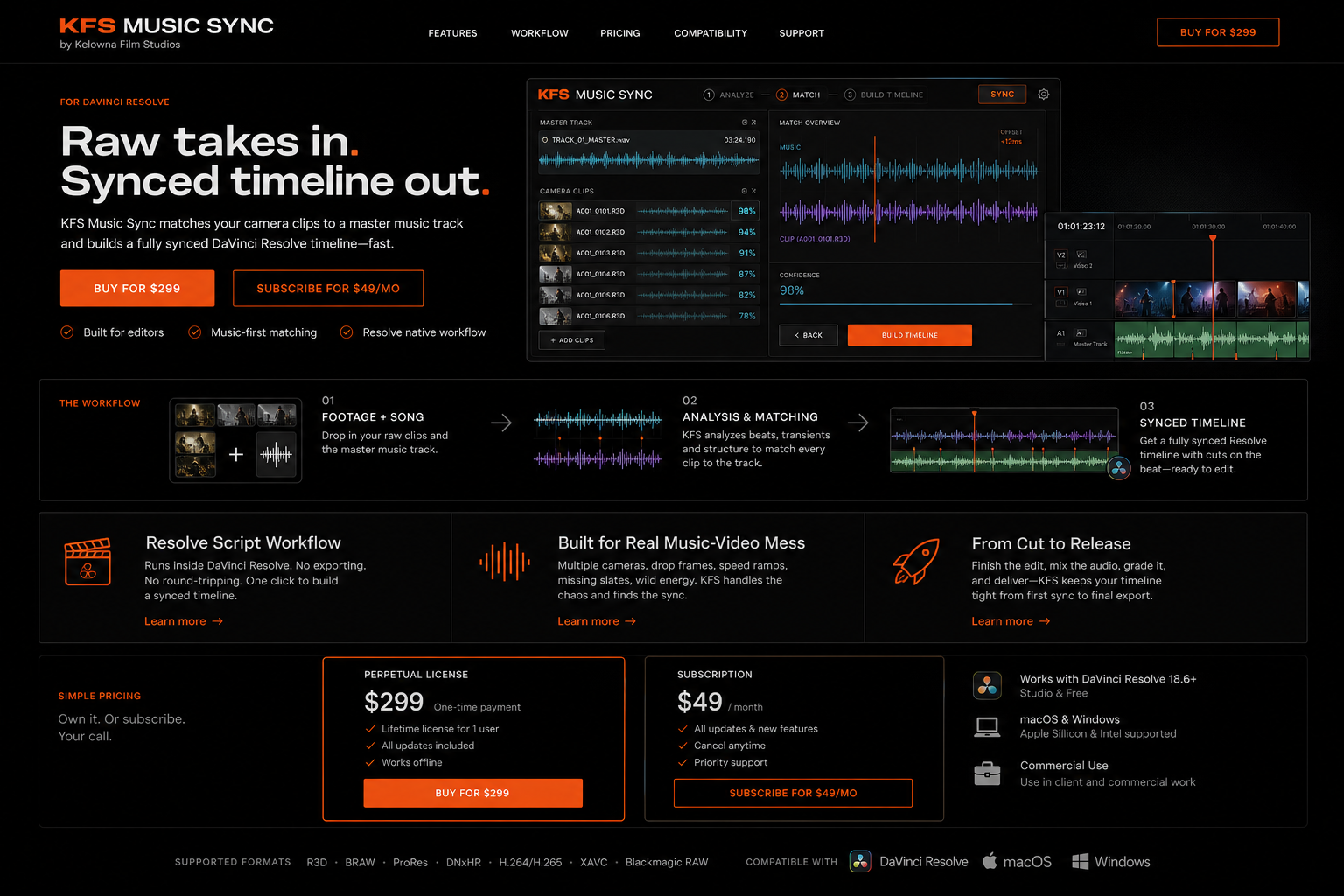The width and height of the screenshot is (1344, 896).
Task: Click the clapperboard icon beside Resolve Script Workflow
Action: pos(87,562)
